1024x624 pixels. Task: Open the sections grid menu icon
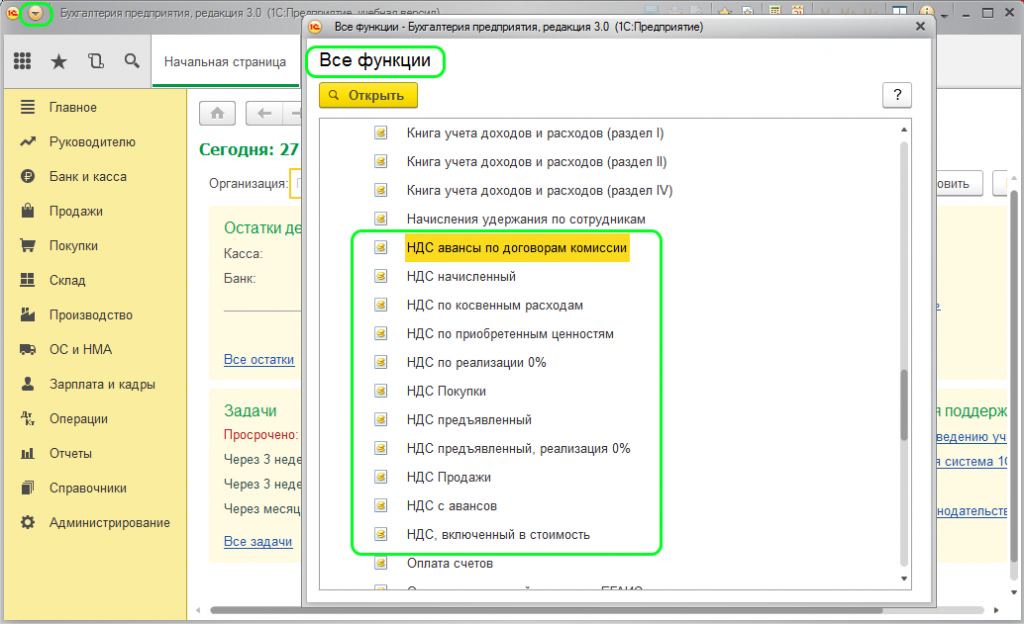[x=22, y=61]
